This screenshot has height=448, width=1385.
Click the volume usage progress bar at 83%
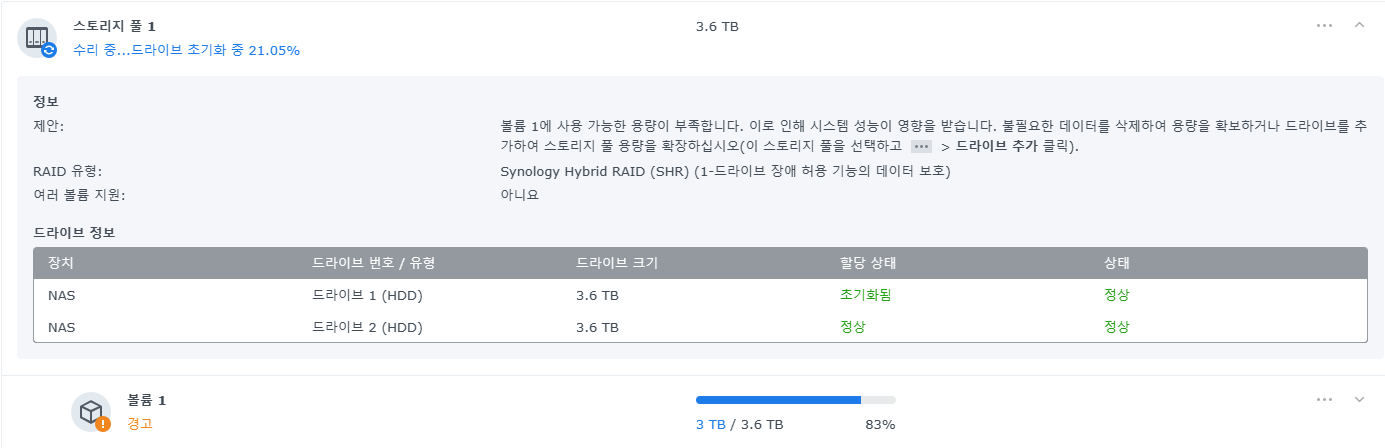796,400
